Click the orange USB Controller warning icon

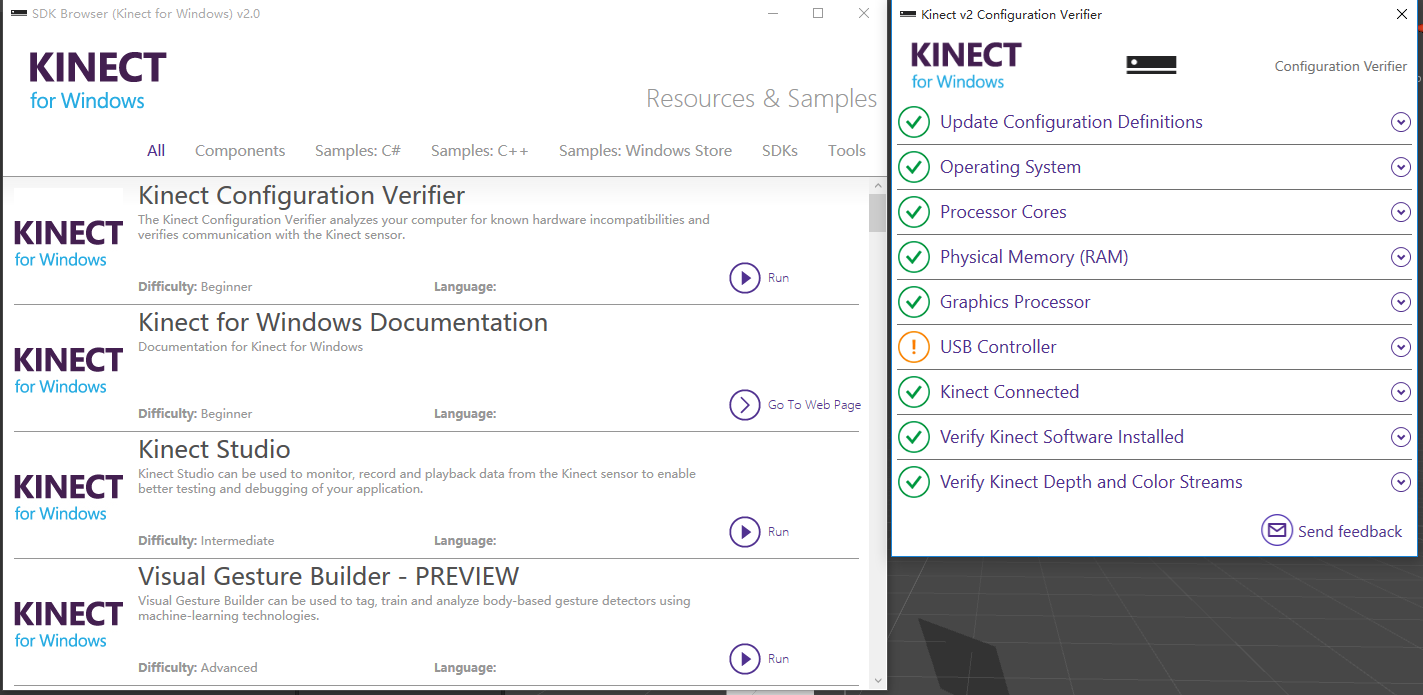(x=913, y=347)
